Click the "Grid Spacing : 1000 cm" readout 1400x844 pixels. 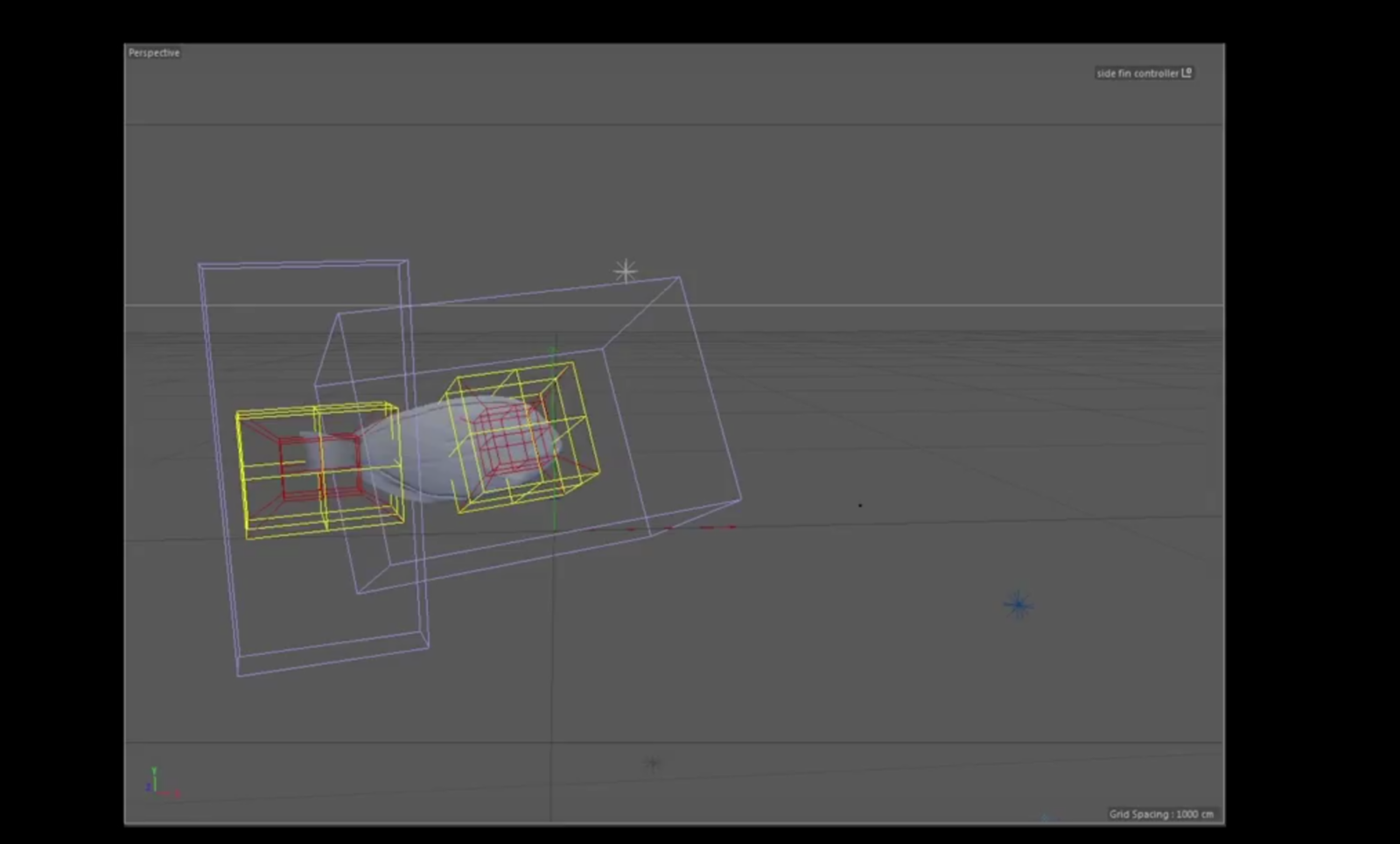pyautogui.click(x=1161, y=814)
